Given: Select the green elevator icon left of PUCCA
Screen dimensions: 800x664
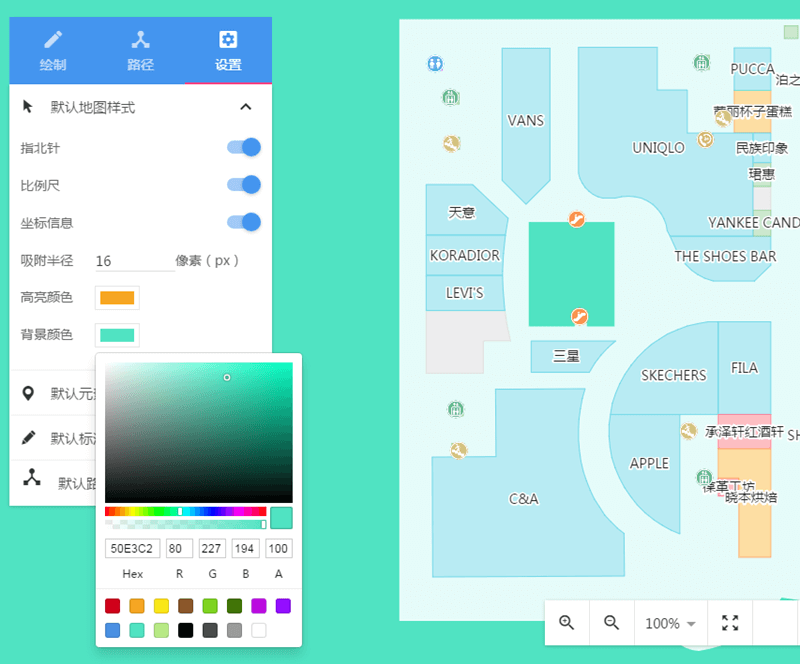Looking at the screenshot, I should pos(702,63).
